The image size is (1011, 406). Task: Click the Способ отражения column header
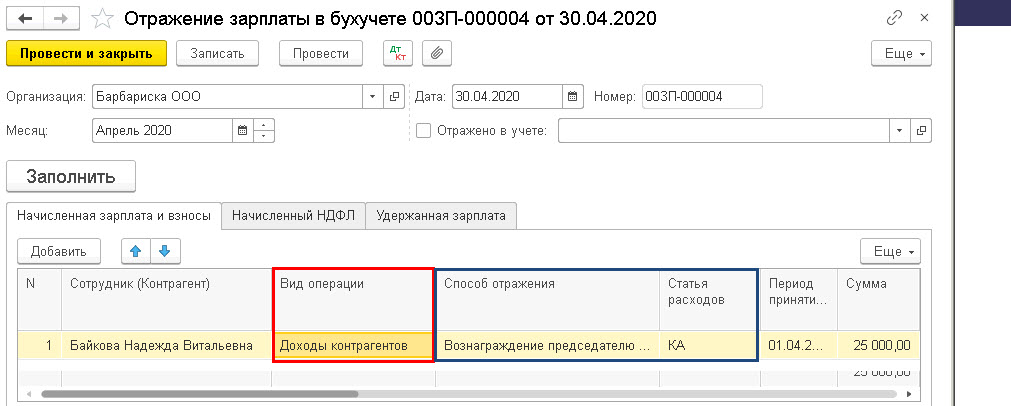pos(547,300)
